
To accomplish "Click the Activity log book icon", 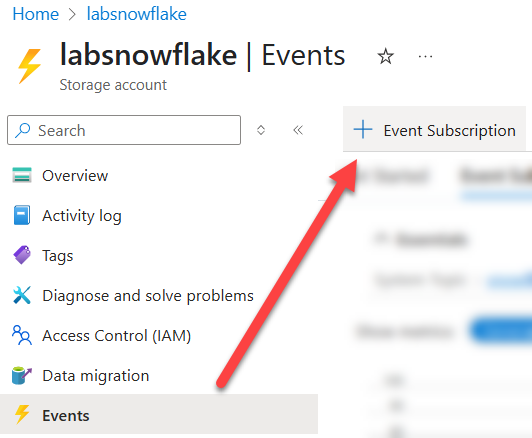I will [22, 215].
